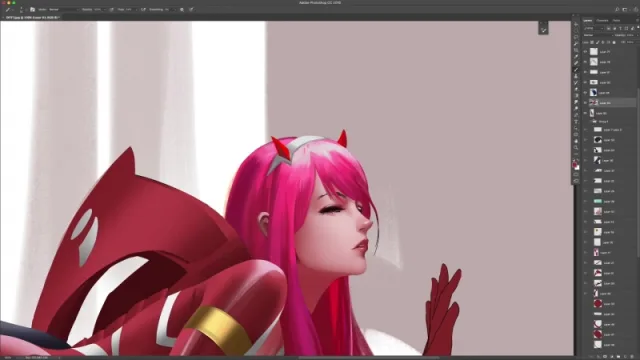Select the Rectangular Marquee tool
The image size is (640, 360).
coord(576,31)
